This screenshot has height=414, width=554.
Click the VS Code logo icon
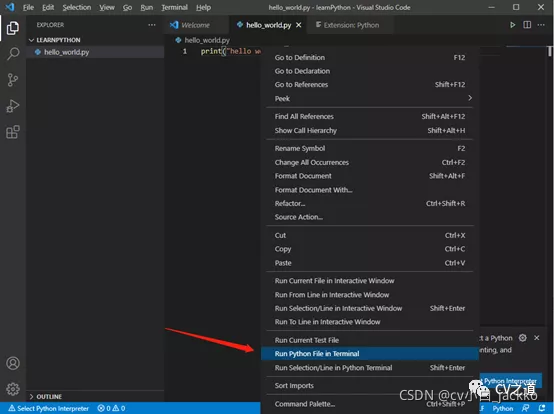(x=10, y=7)
